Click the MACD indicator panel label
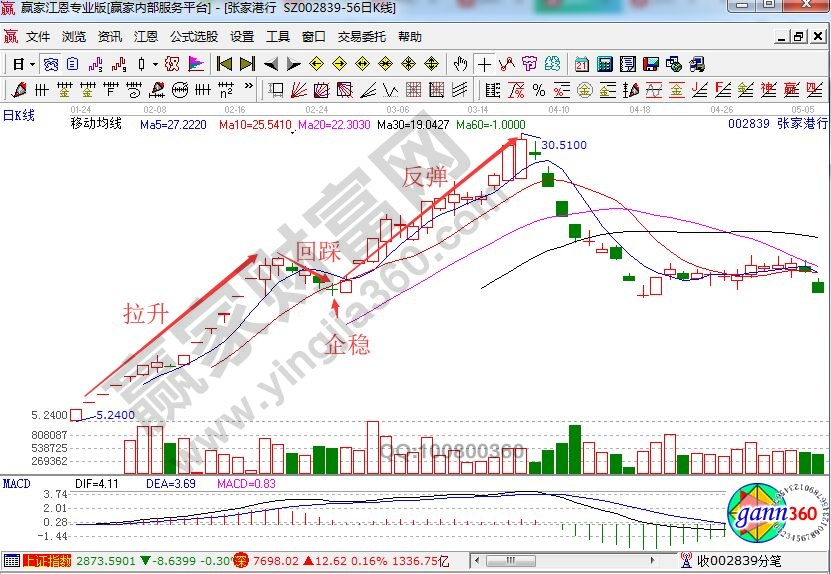 point(17,484)
